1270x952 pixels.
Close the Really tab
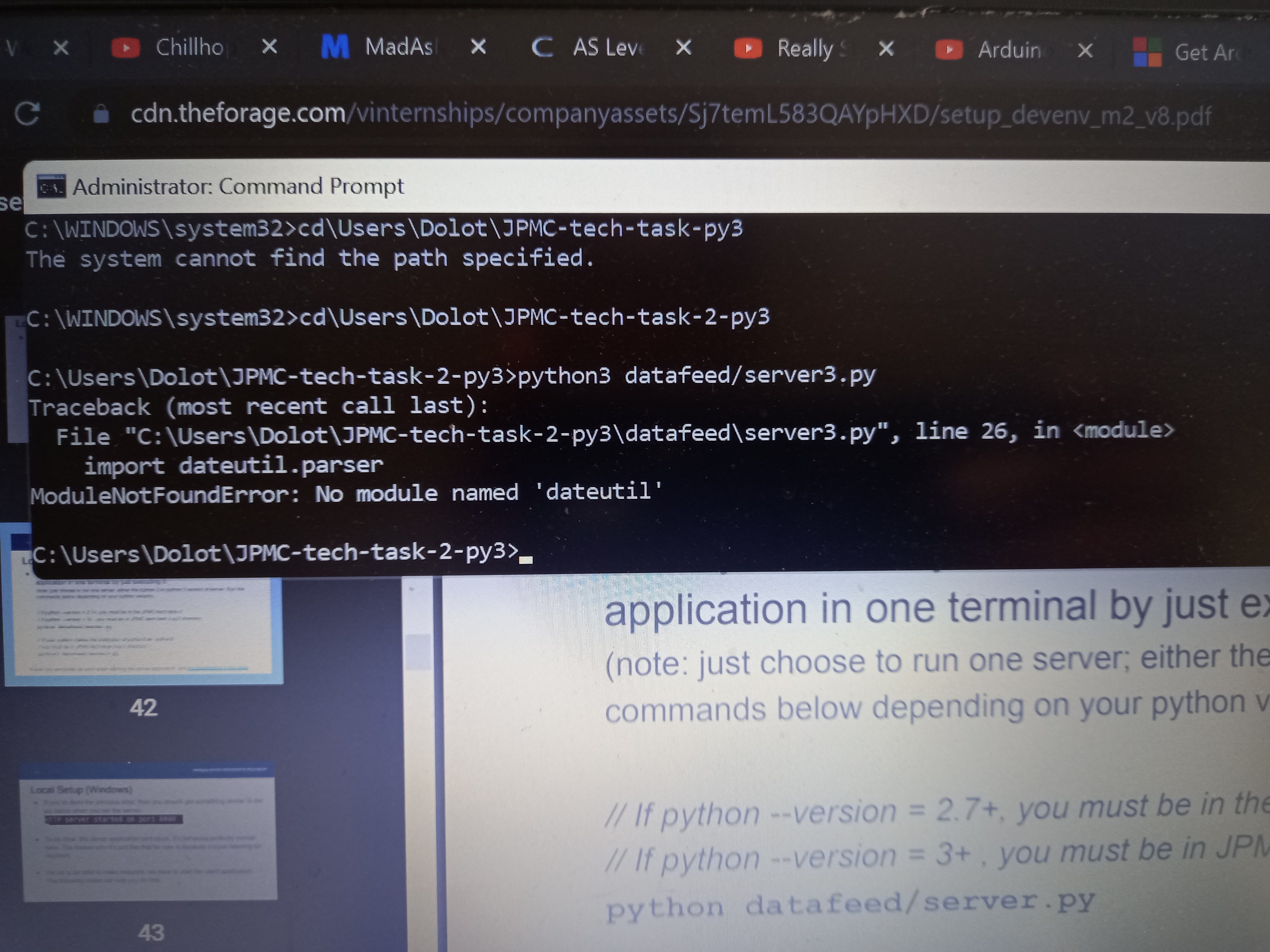(x=886, y=49)
